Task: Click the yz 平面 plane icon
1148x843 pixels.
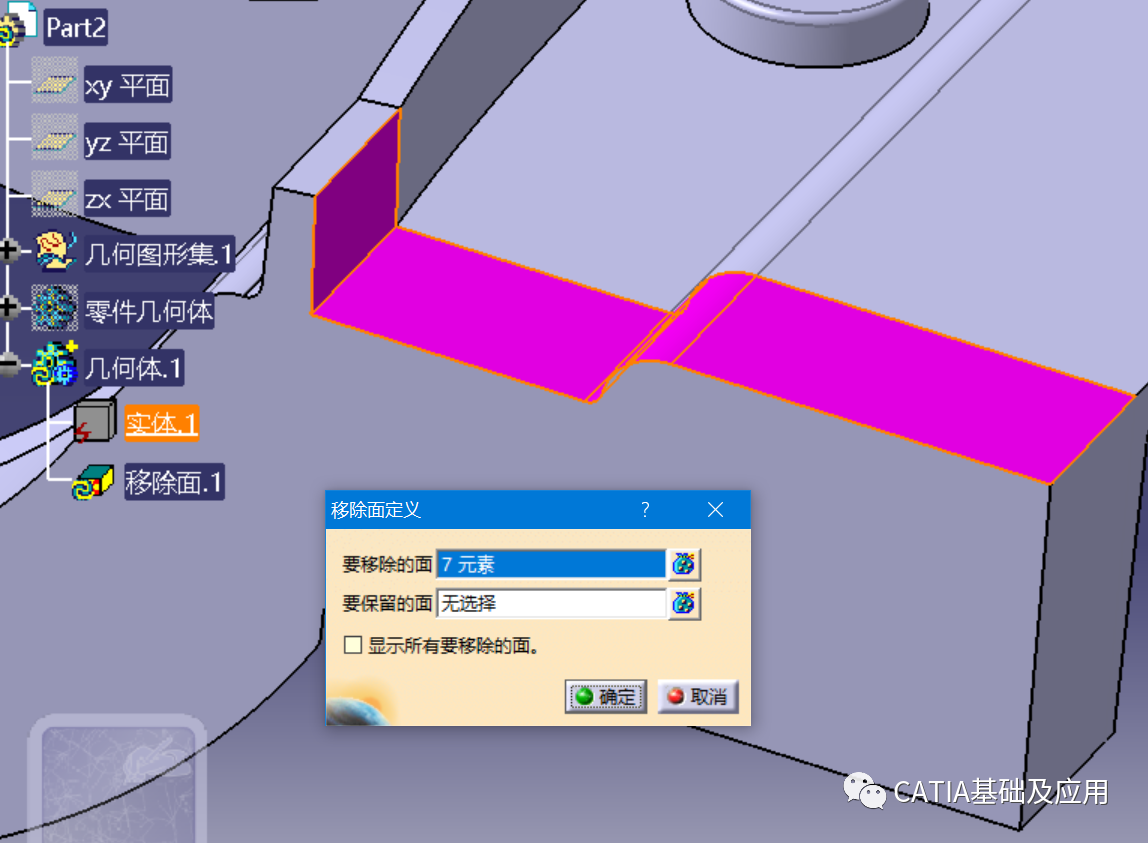Action: [x=55, y=137]
